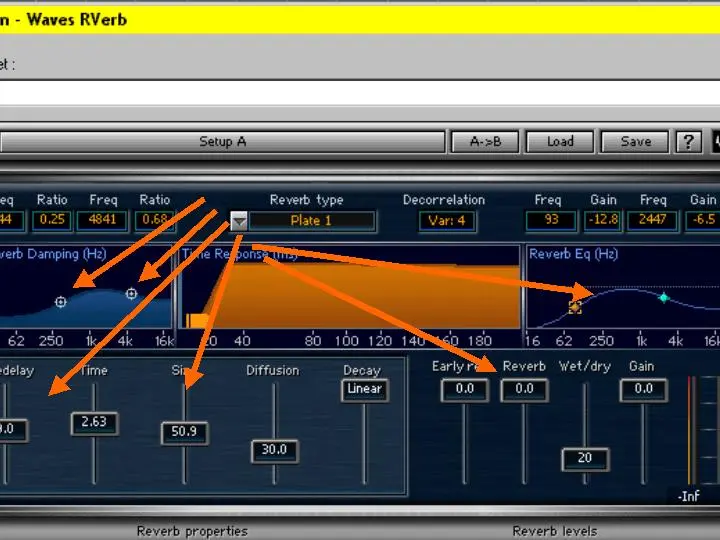Click the Size slider 50.9 handle
The width and height of the screenshot is (720, 540).
(185, 433)
